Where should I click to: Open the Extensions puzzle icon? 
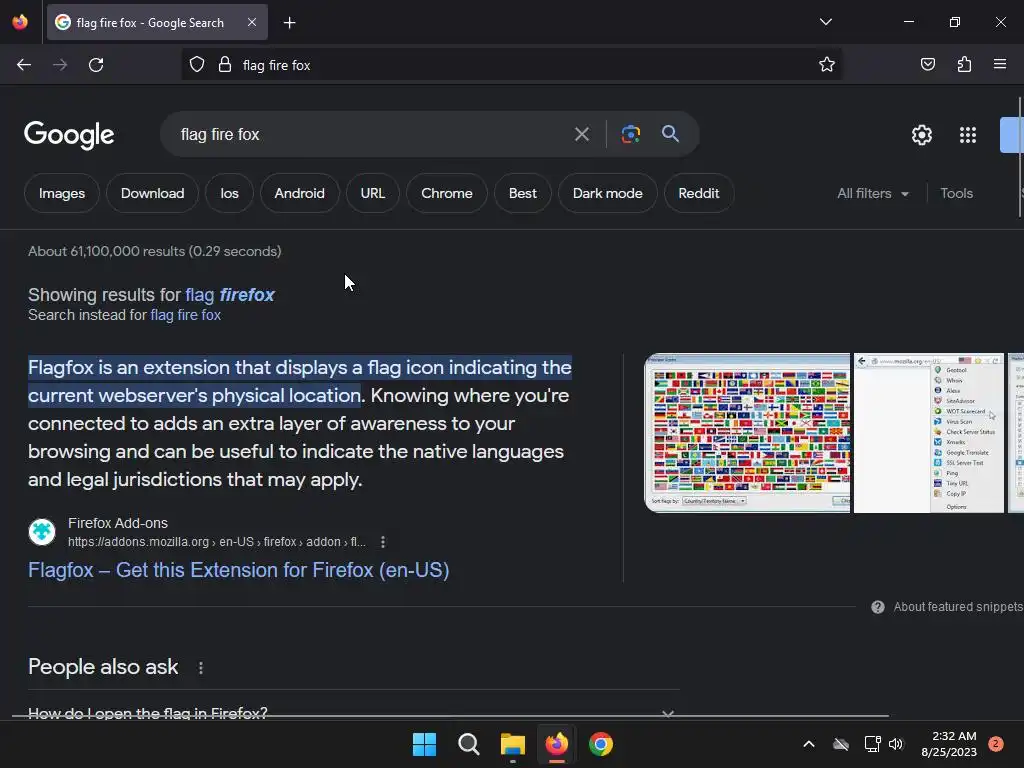point(964,65)
